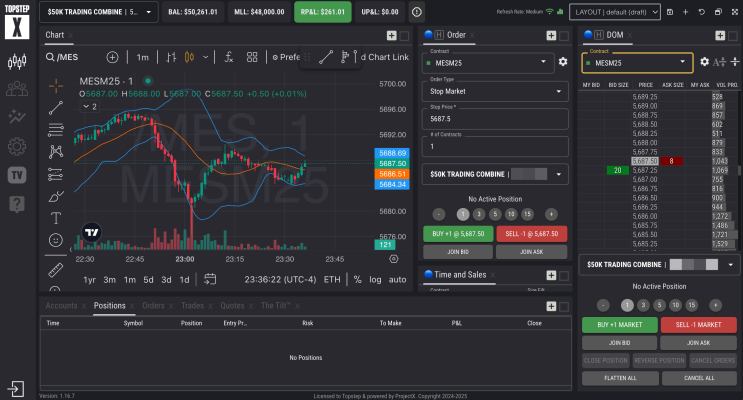Click the Stop Price input field
Viewport: 743px width, 400px height.
(495, 119)
